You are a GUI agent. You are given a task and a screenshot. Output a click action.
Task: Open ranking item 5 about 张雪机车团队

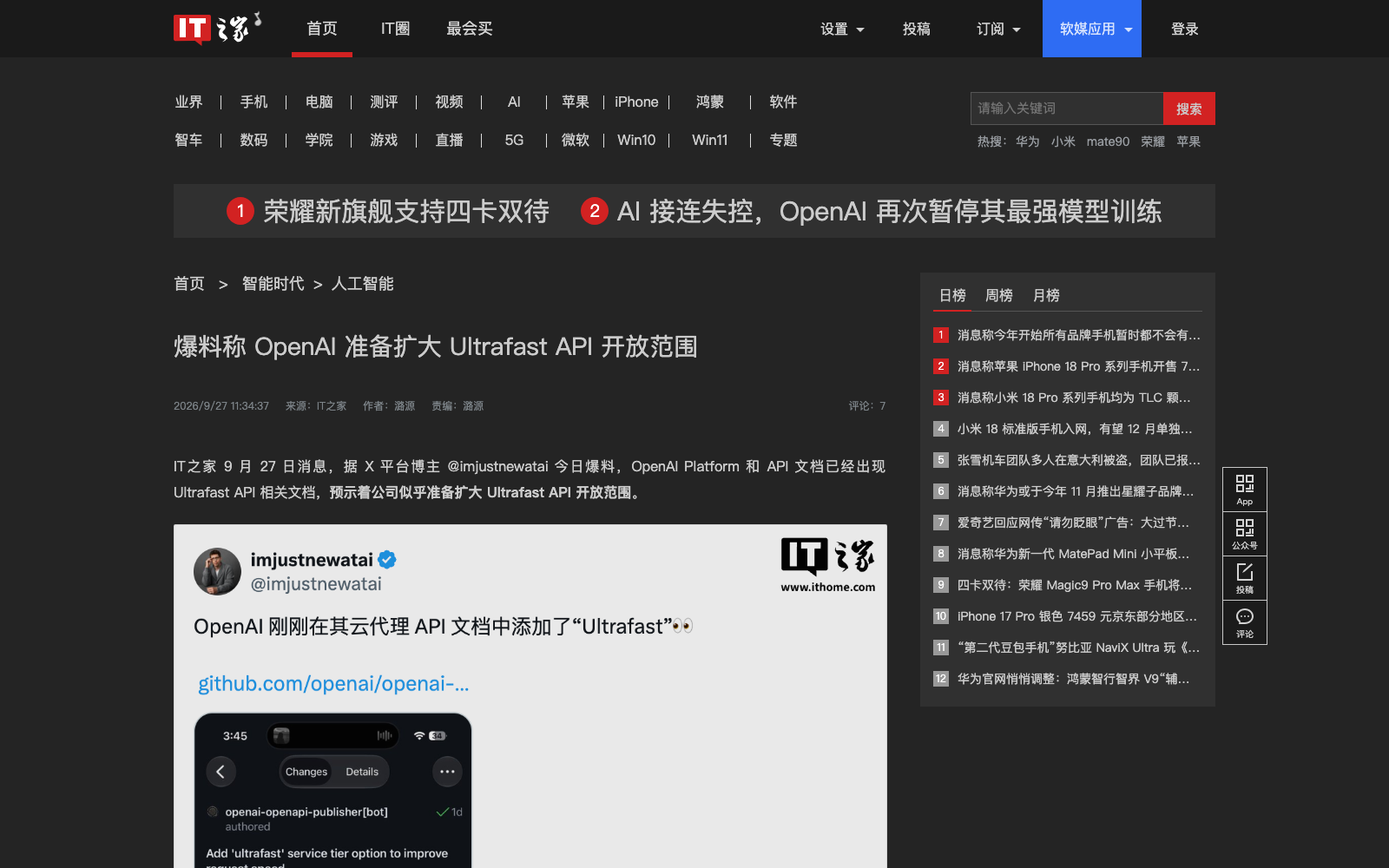point(1078,460)
